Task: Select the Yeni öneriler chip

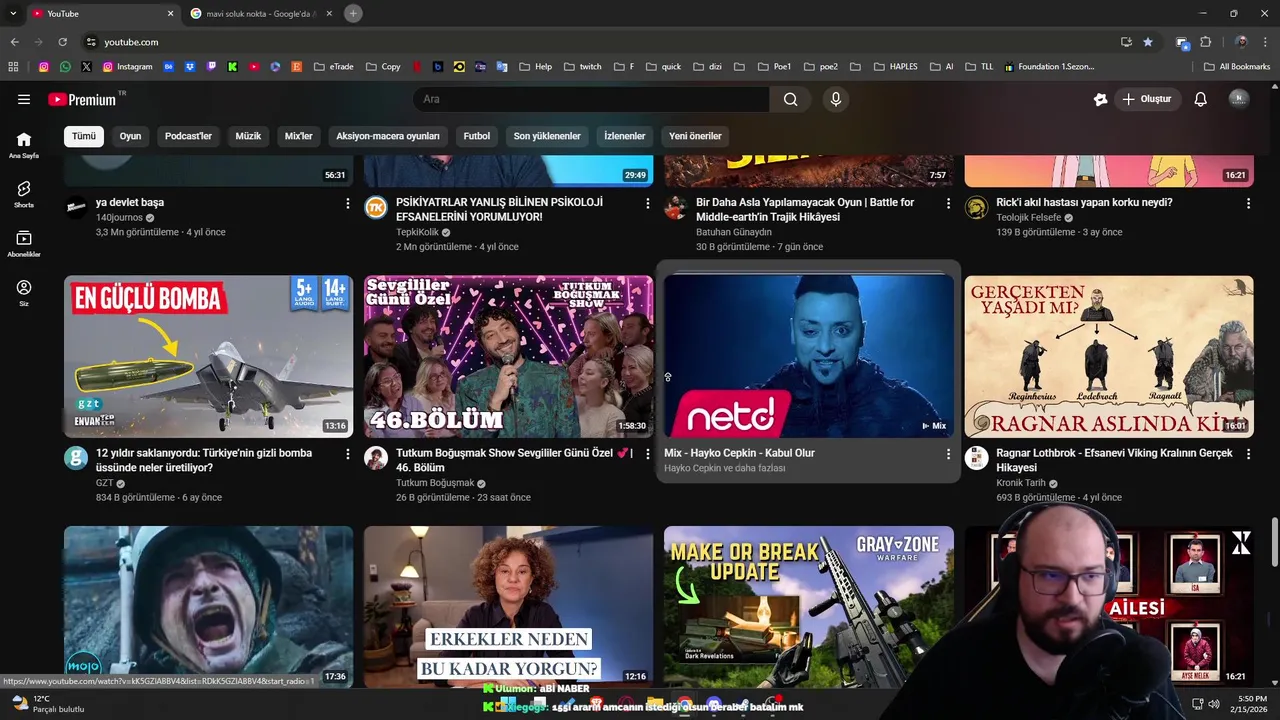Action: coord(695,136)
